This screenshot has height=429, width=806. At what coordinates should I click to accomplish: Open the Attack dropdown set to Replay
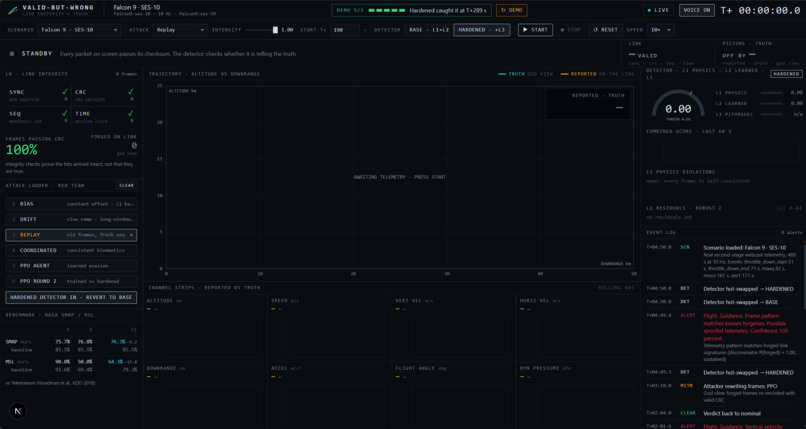pyautogui.click(x=180, y=30)
